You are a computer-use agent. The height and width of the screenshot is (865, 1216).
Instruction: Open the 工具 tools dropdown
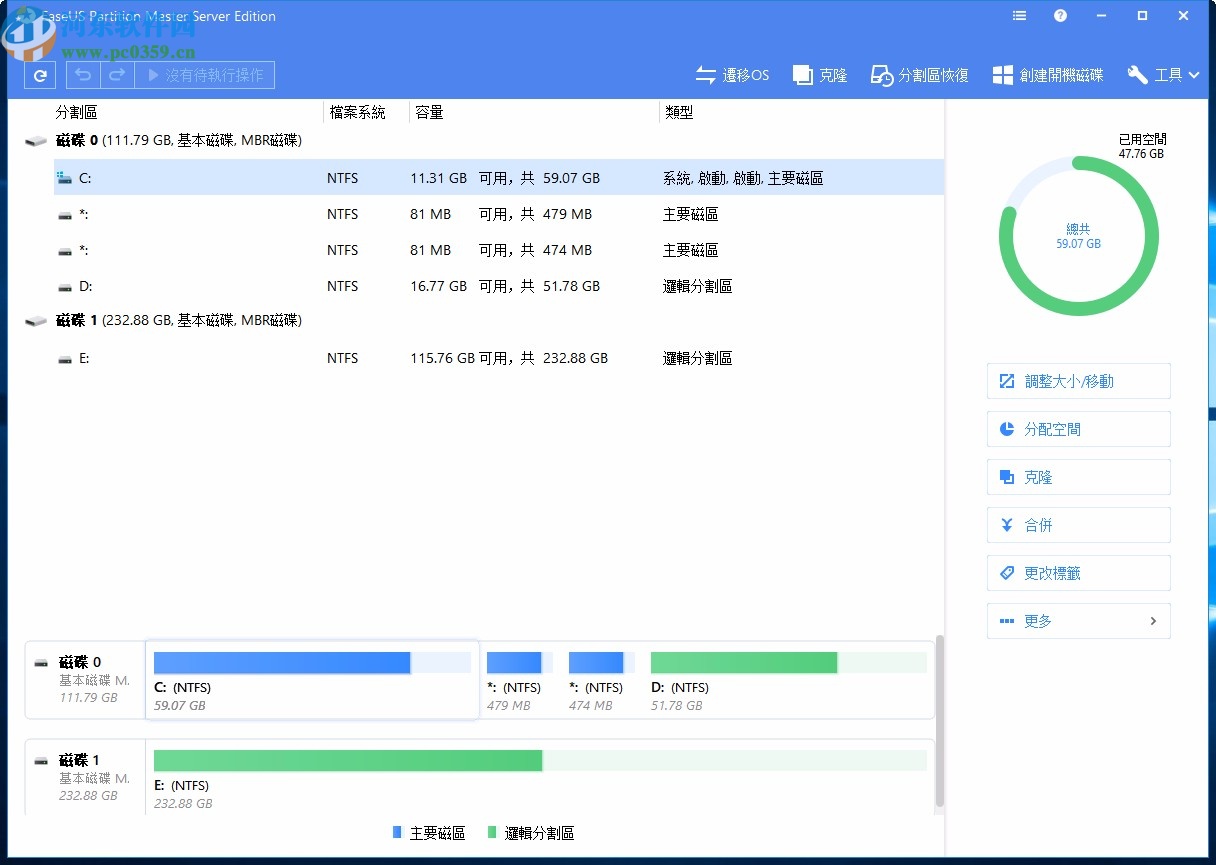click(x=1163, y=74)
